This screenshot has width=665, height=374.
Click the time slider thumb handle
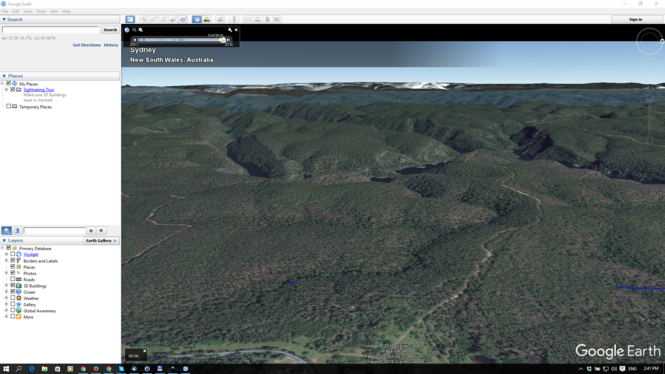[223, 40]
